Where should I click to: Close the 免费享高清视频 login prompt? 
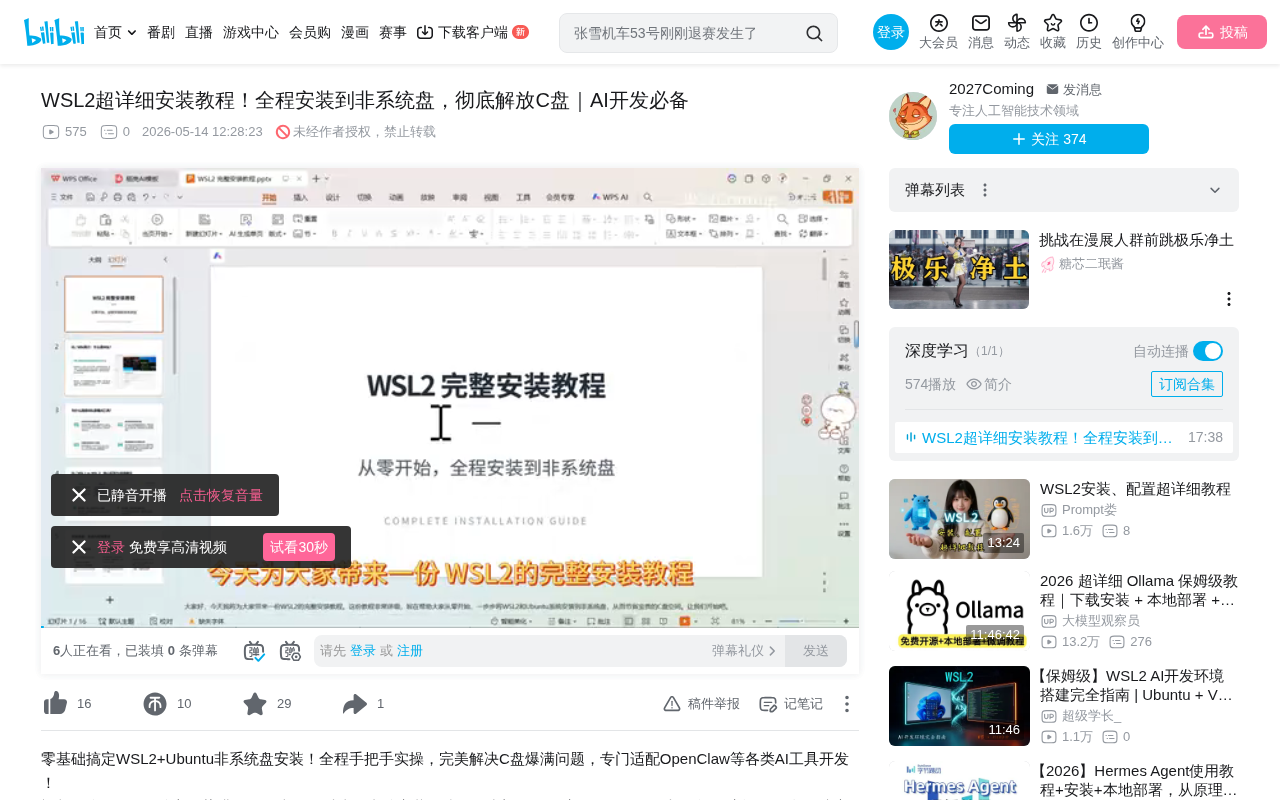pos(79,547)
